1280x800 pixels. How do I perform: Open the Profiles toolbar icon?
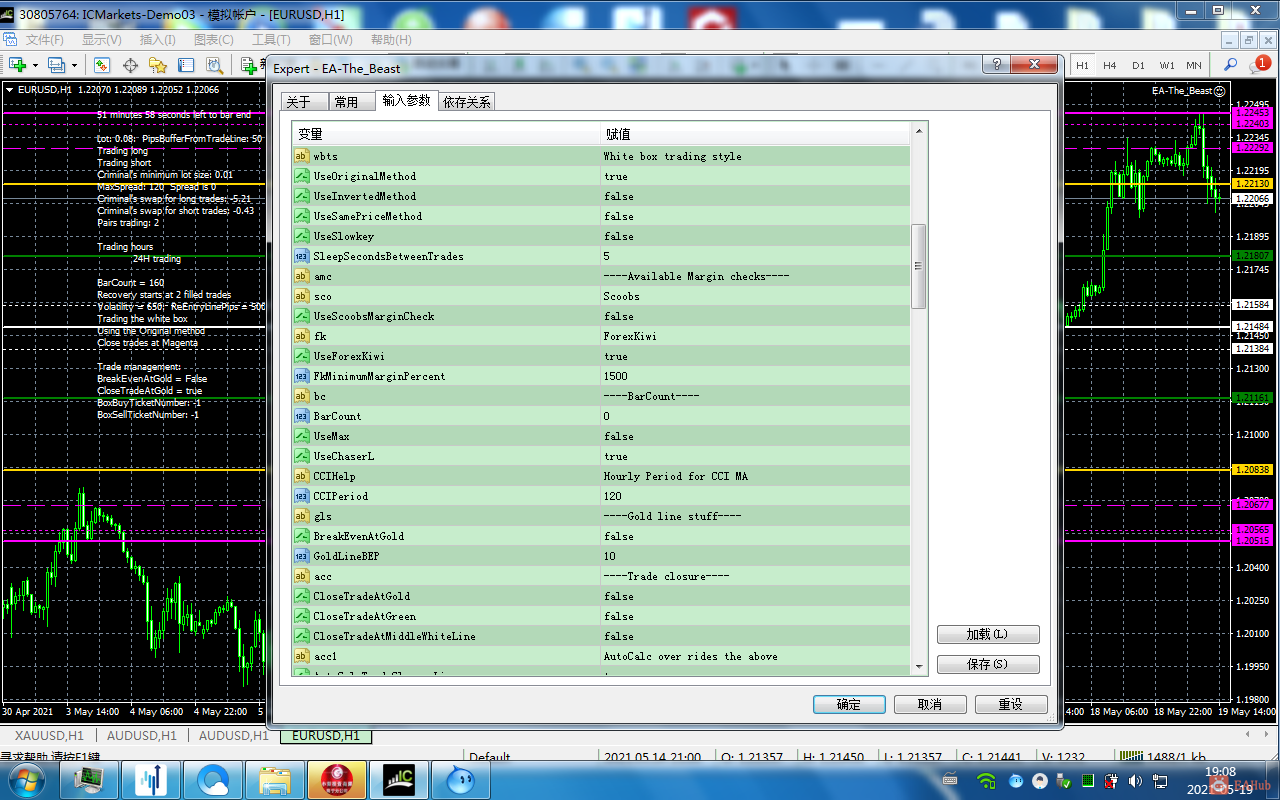pos(55,65)
